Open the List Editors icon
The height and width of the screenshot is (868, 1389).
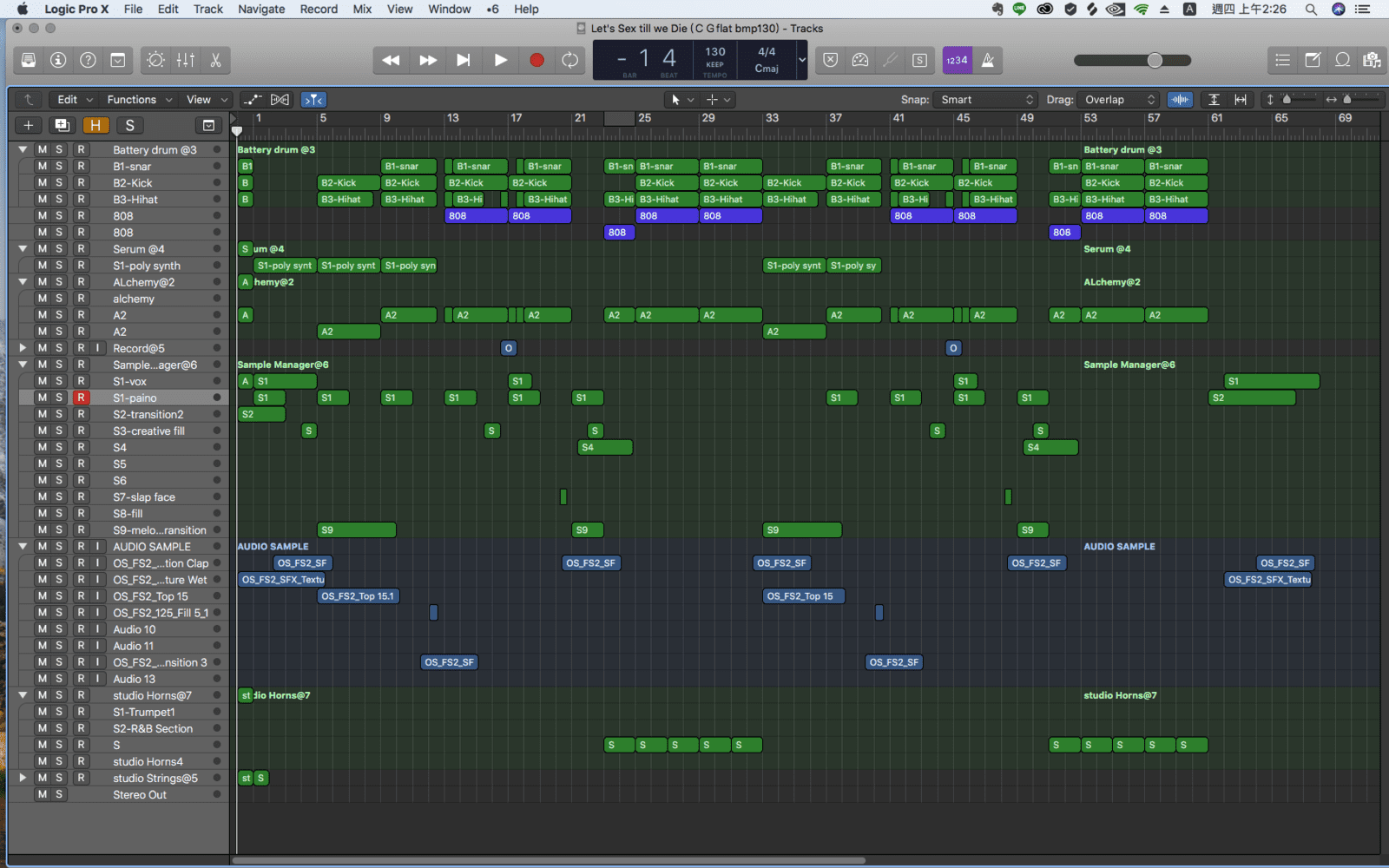[x=1282, y=60]
